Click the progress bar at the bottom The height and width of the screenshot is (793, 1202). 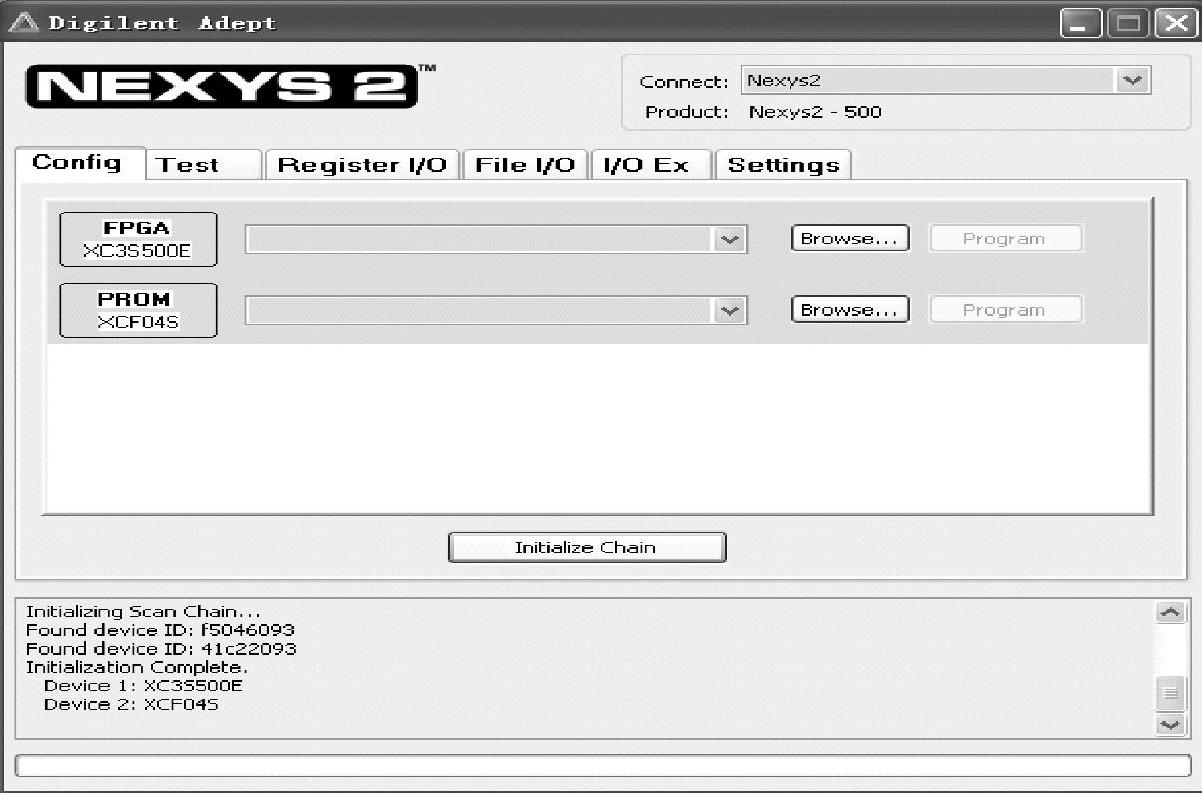(x=603, y=766)
